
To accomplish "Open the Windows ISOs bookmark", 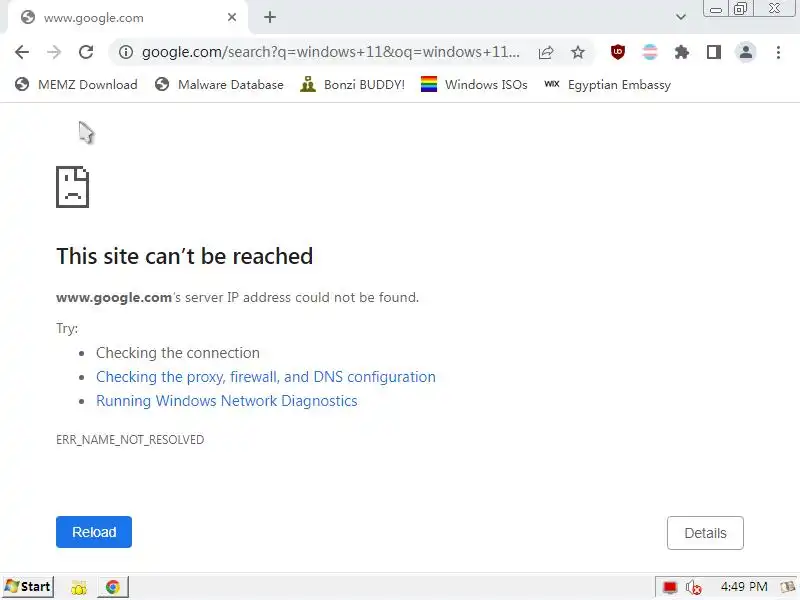I will click(474, 85).
